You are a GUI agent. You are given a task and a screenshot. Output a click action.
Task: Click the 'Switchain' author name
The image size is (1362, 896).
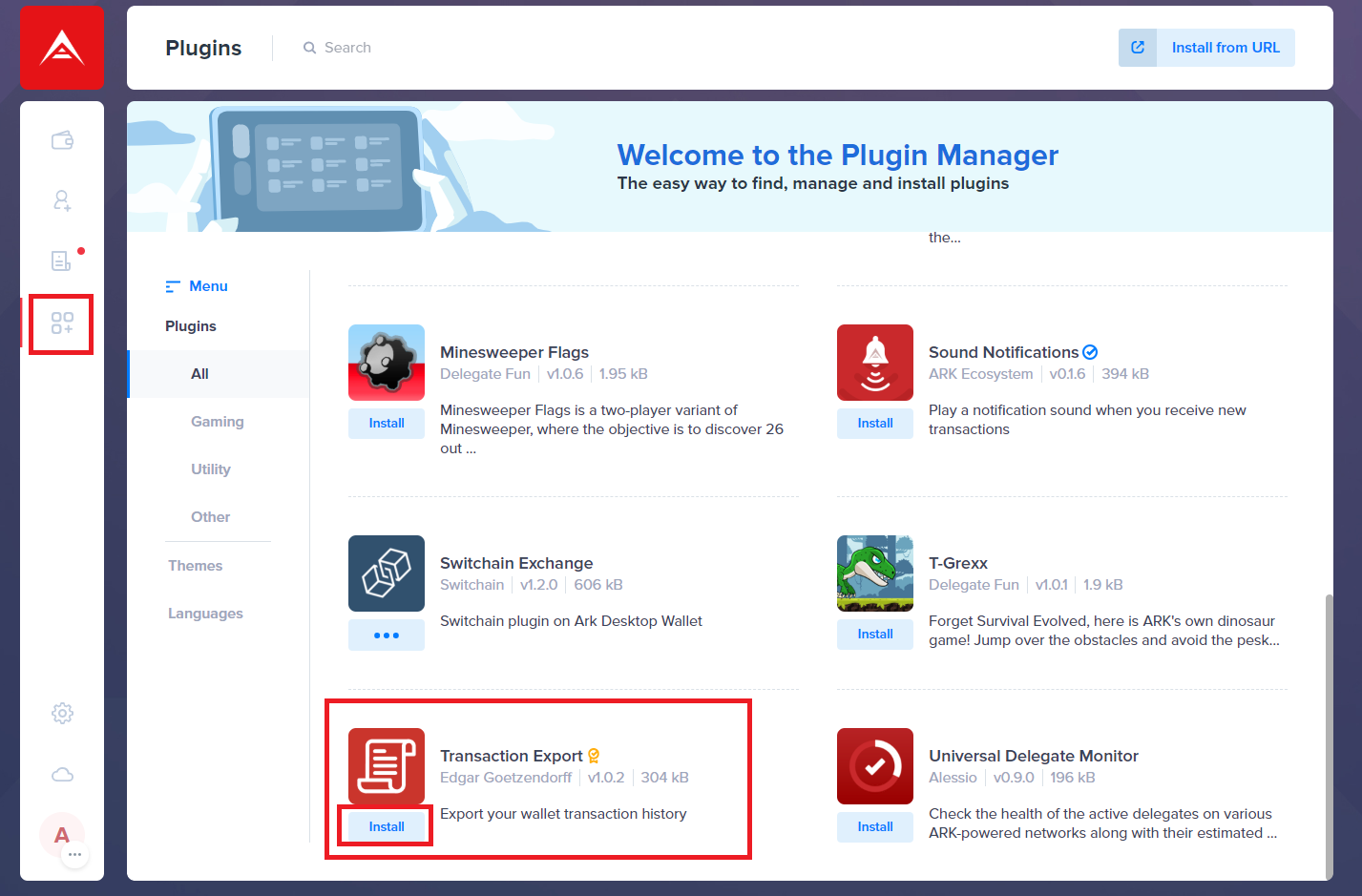point(471,585)
